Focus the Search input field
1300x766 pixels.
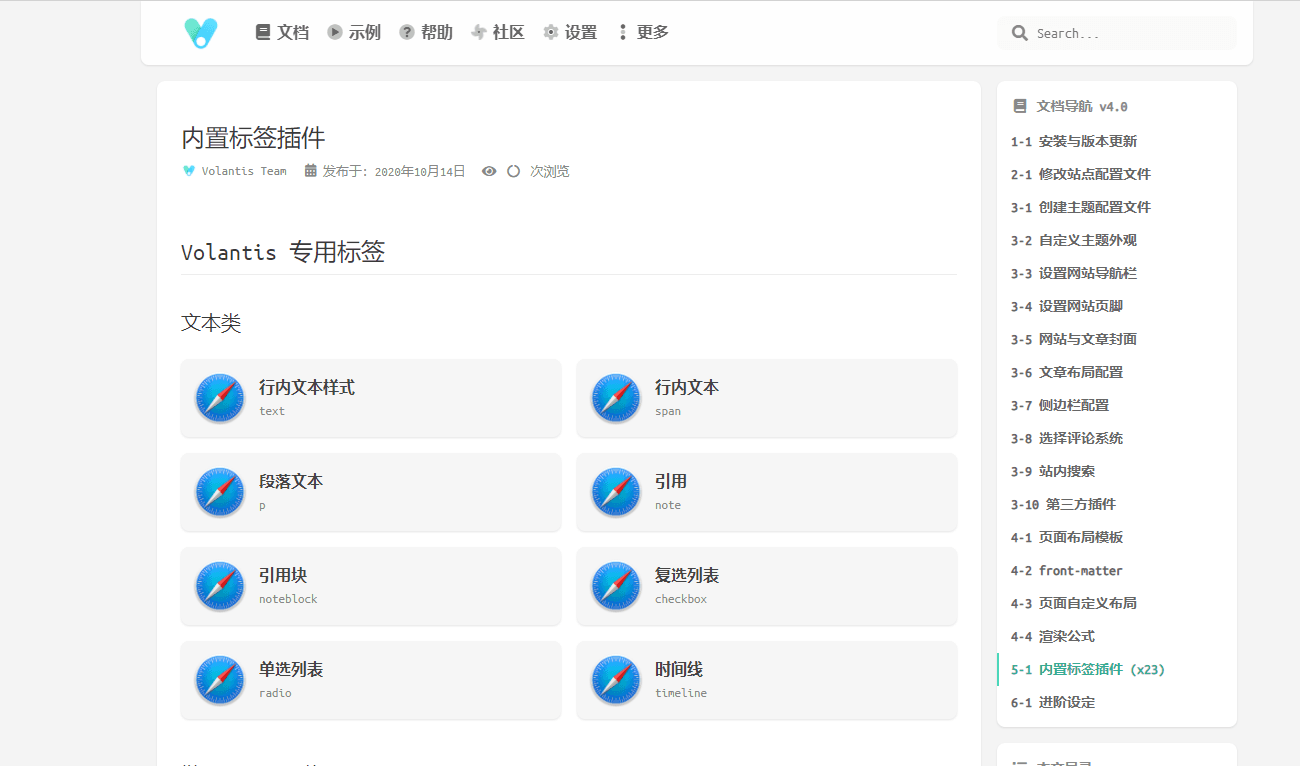point(1130,33)
